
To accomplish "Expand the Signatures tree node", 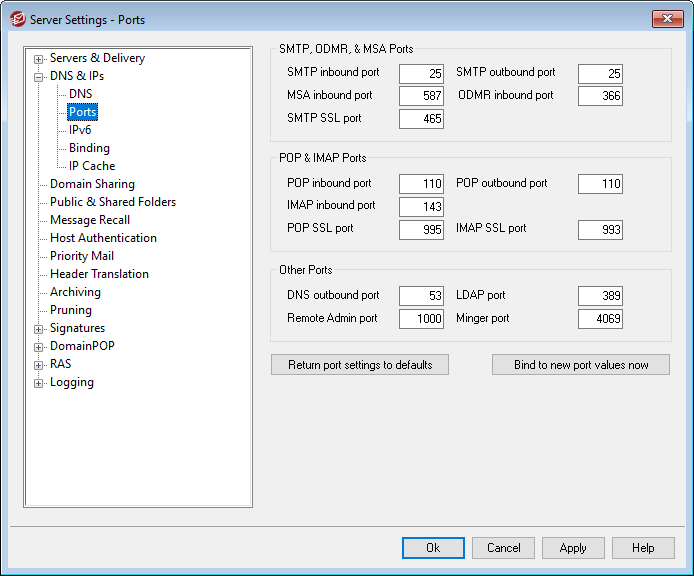I will point(39,328).
